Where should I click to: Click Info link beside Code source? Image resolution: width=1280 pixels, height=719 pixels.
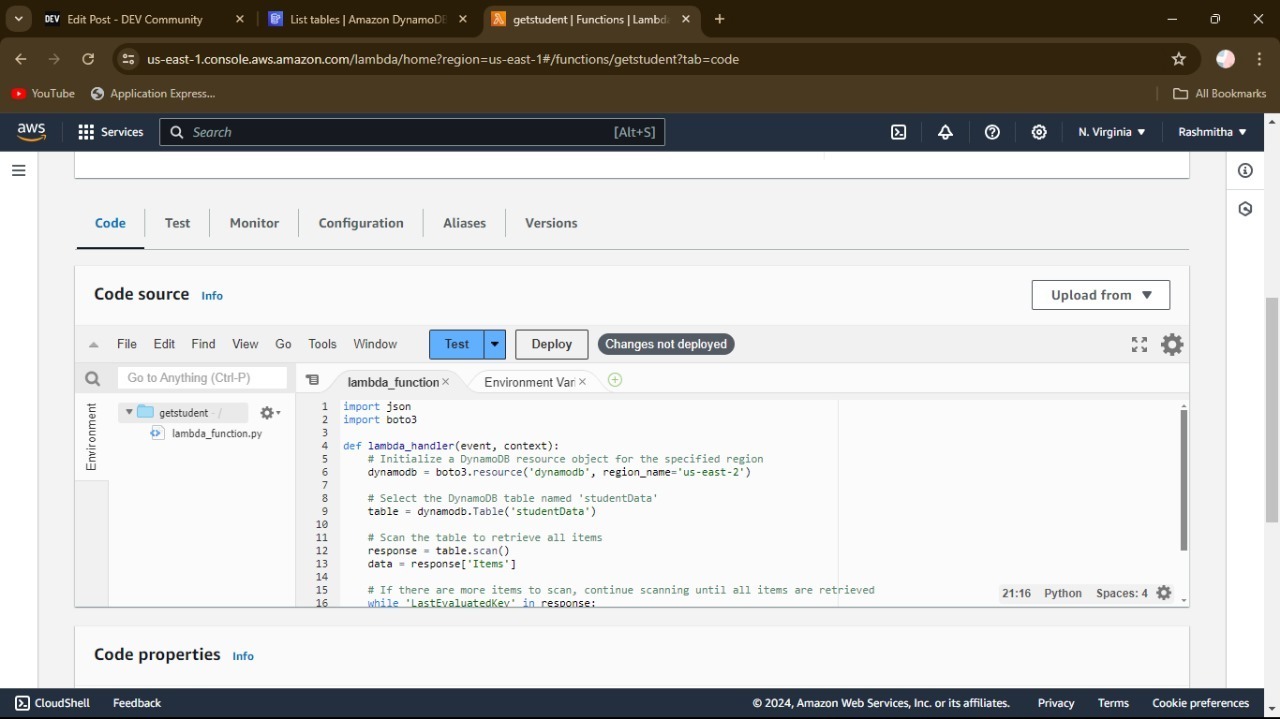212,296
